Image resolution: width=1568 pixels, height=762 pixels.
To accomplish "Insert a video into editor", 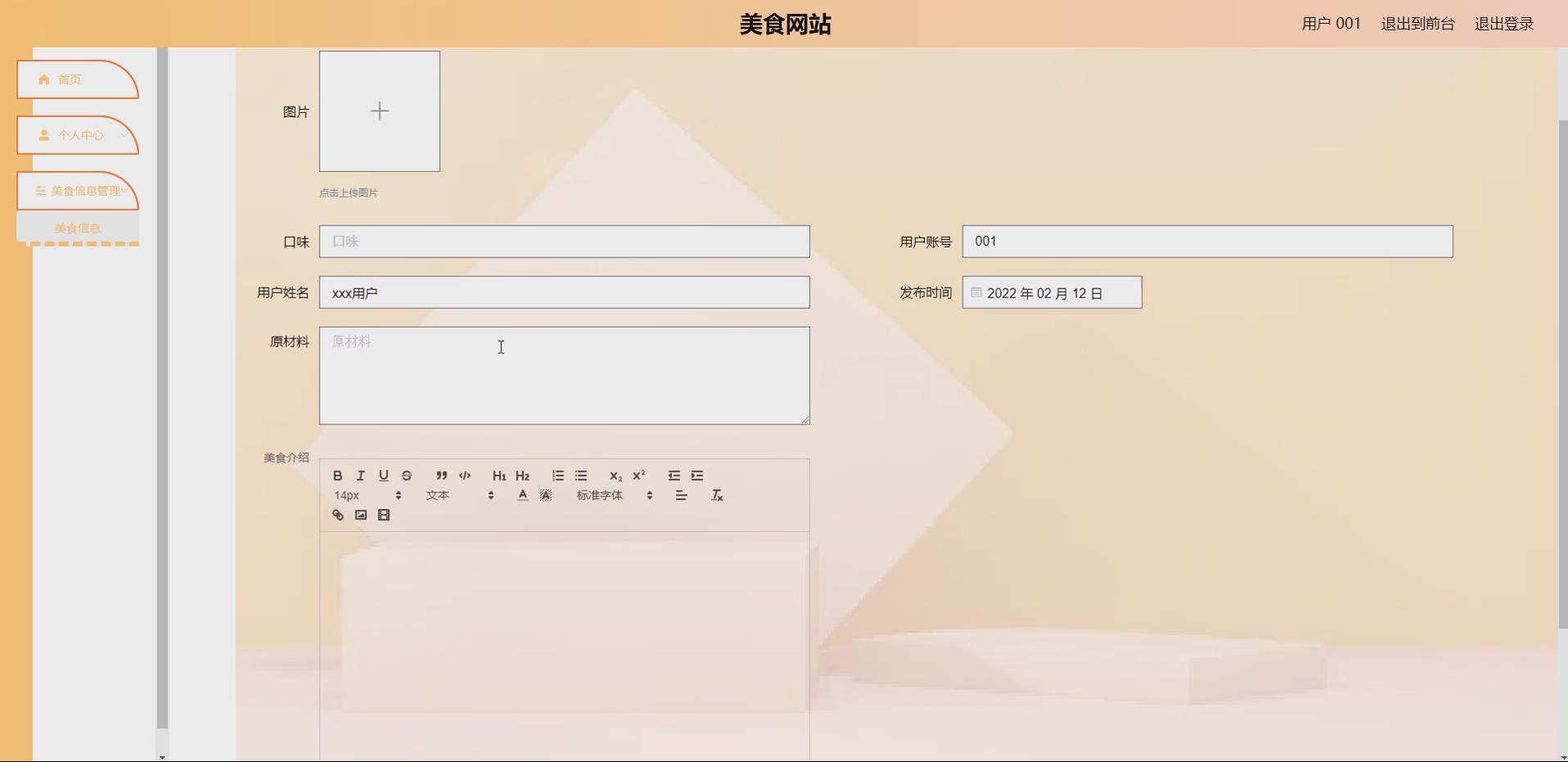I will (383, 515).
